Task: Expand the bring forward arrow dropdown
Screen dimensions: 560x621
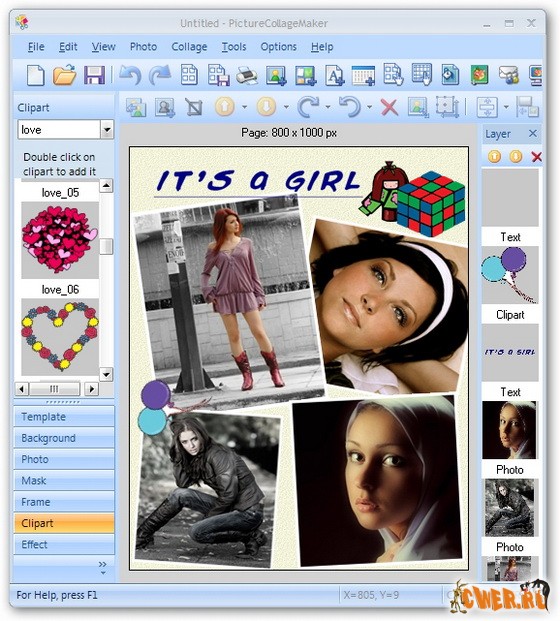Action: click(x=245, y=107)
